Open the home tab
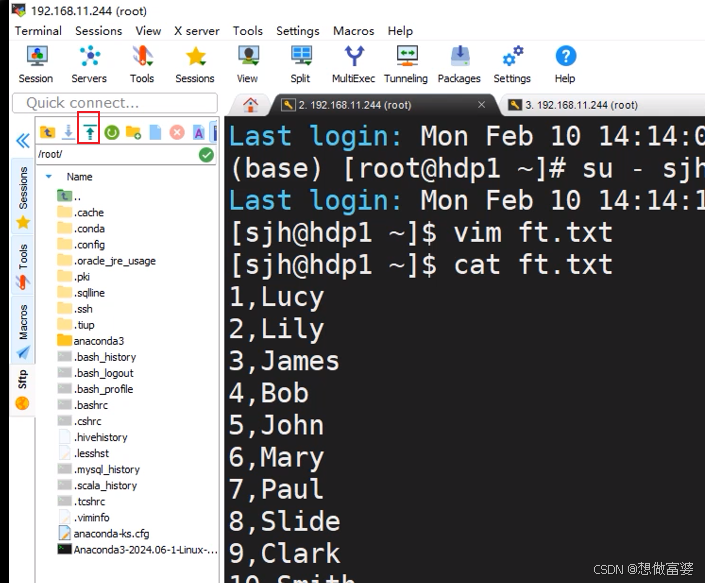This screenshot has width=705, height=583. [251, 105]
